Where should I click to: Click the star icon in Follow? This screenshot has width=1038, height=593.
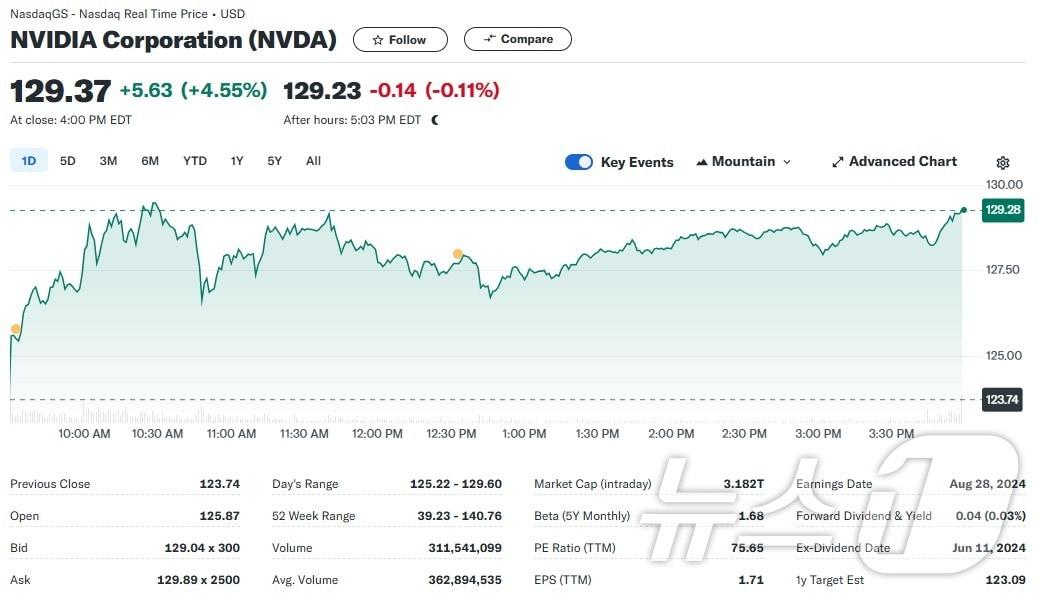click(377, 40)
